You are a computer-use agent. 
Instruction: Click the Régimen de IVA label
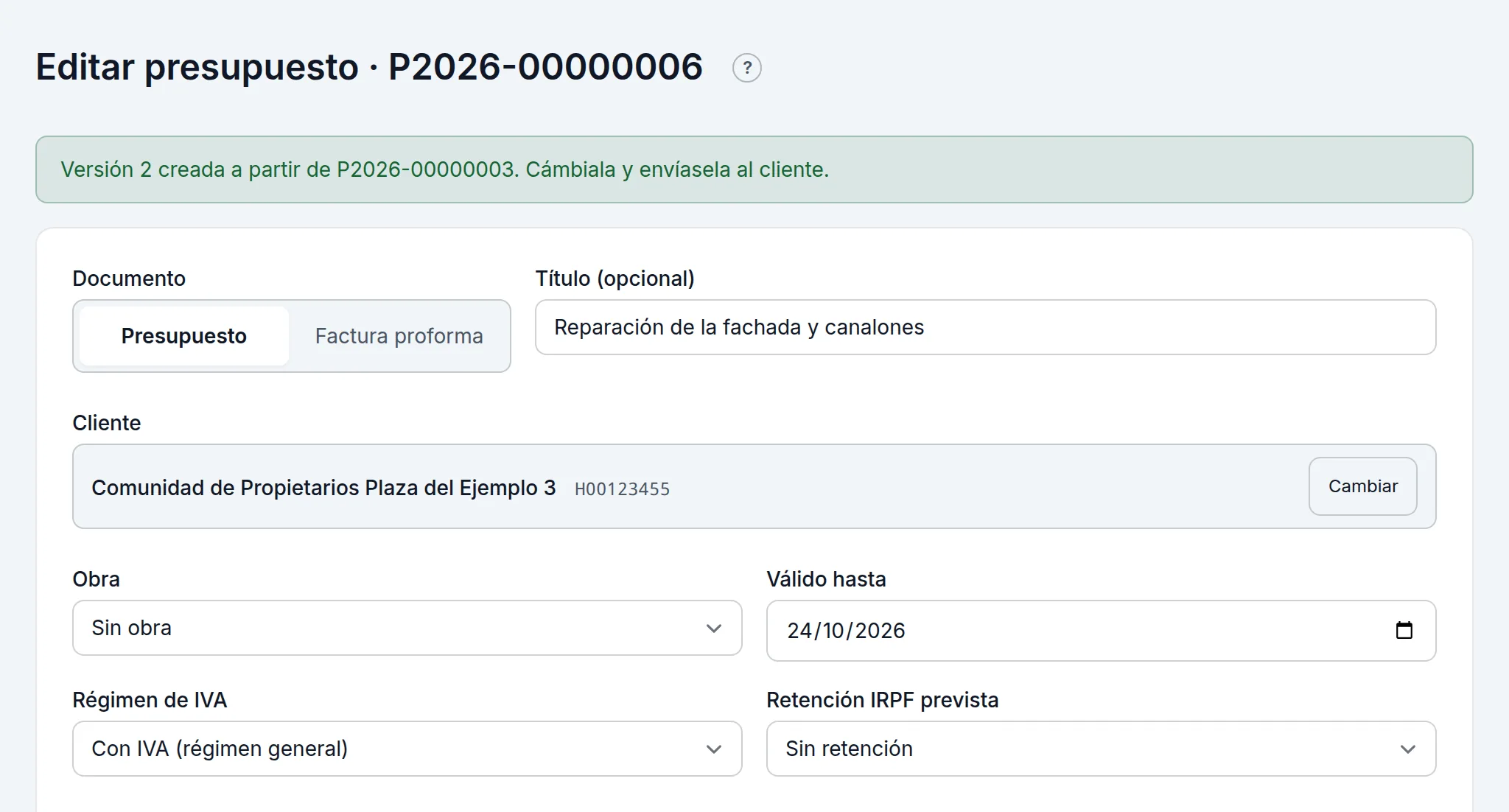click(150, 700)
